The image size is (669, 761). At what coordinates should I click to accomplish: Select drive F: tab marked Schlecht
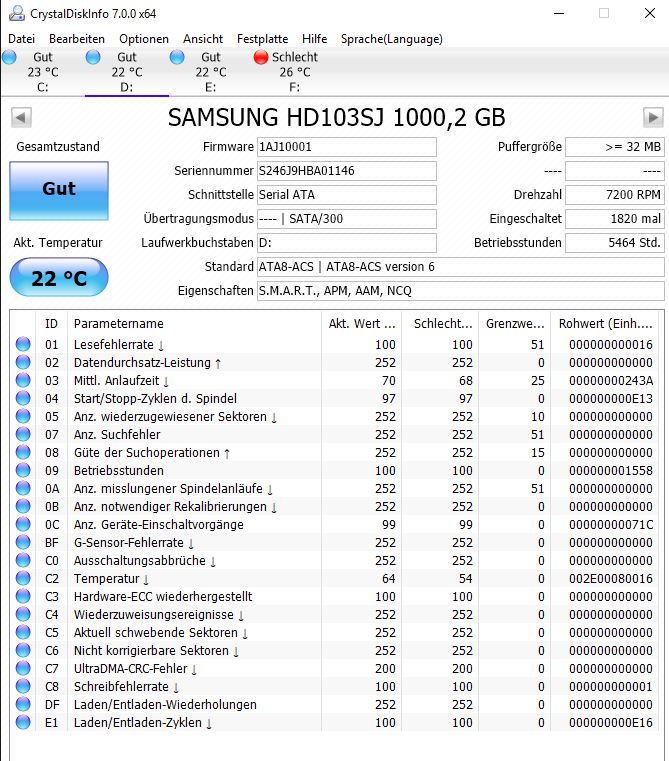point(294,72)
